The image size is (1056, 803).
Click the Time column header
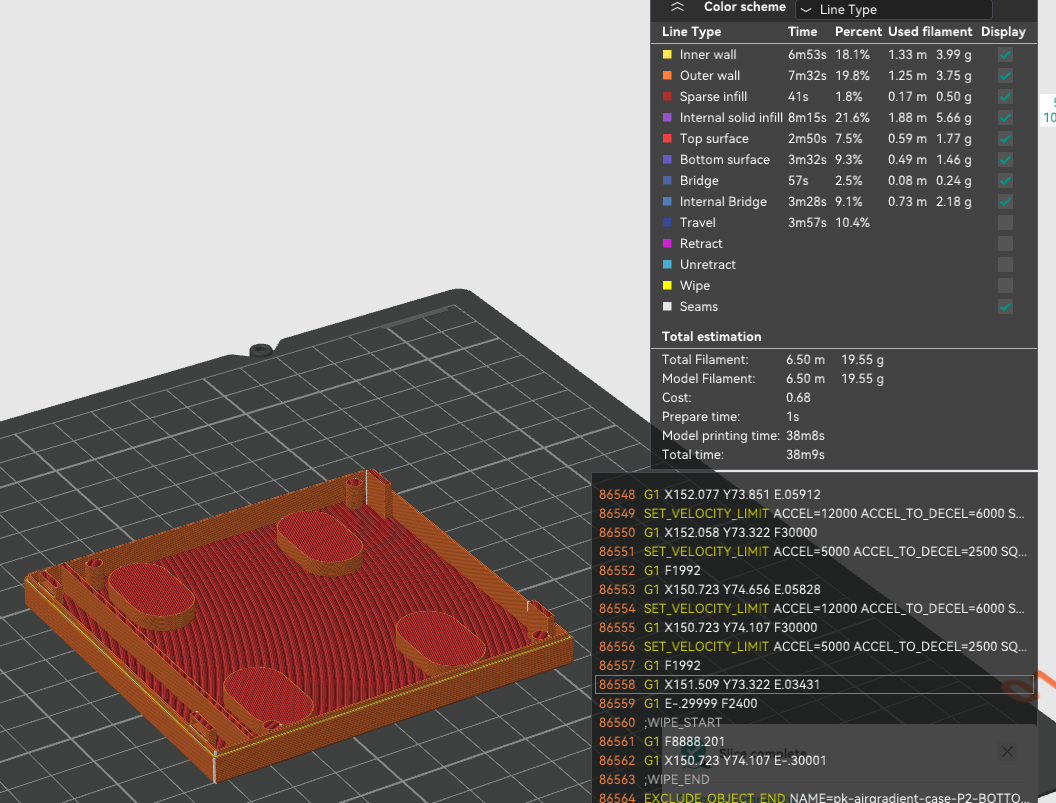point(802,32)
